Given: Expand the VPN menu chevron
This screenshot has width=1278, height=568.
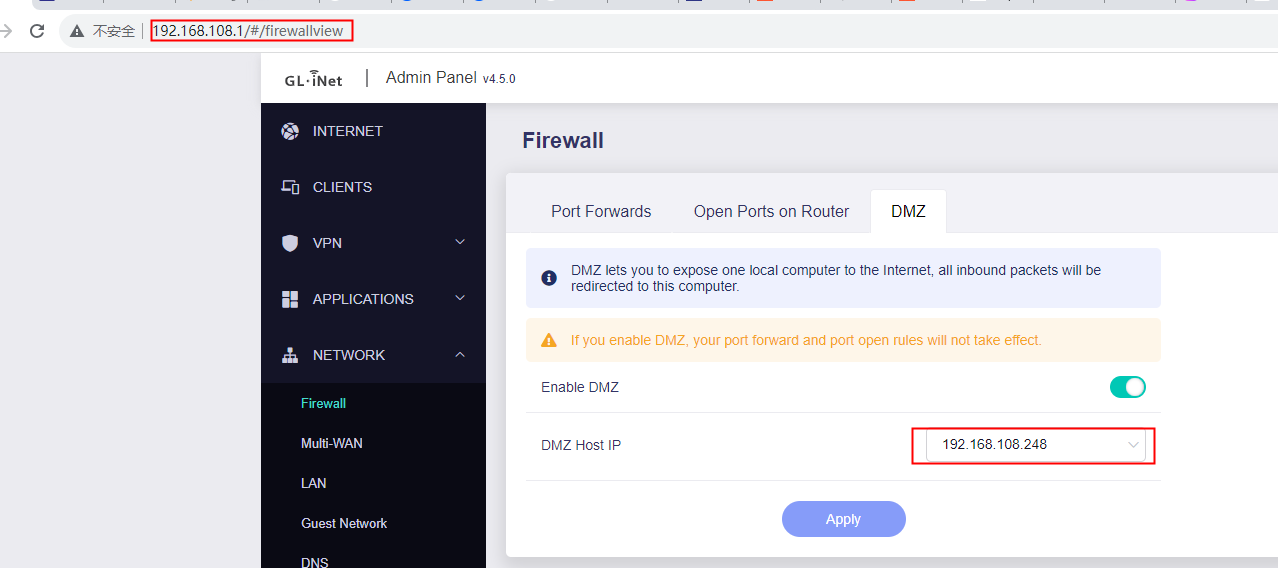Looking at the screenshot, I should pos(460,242).
